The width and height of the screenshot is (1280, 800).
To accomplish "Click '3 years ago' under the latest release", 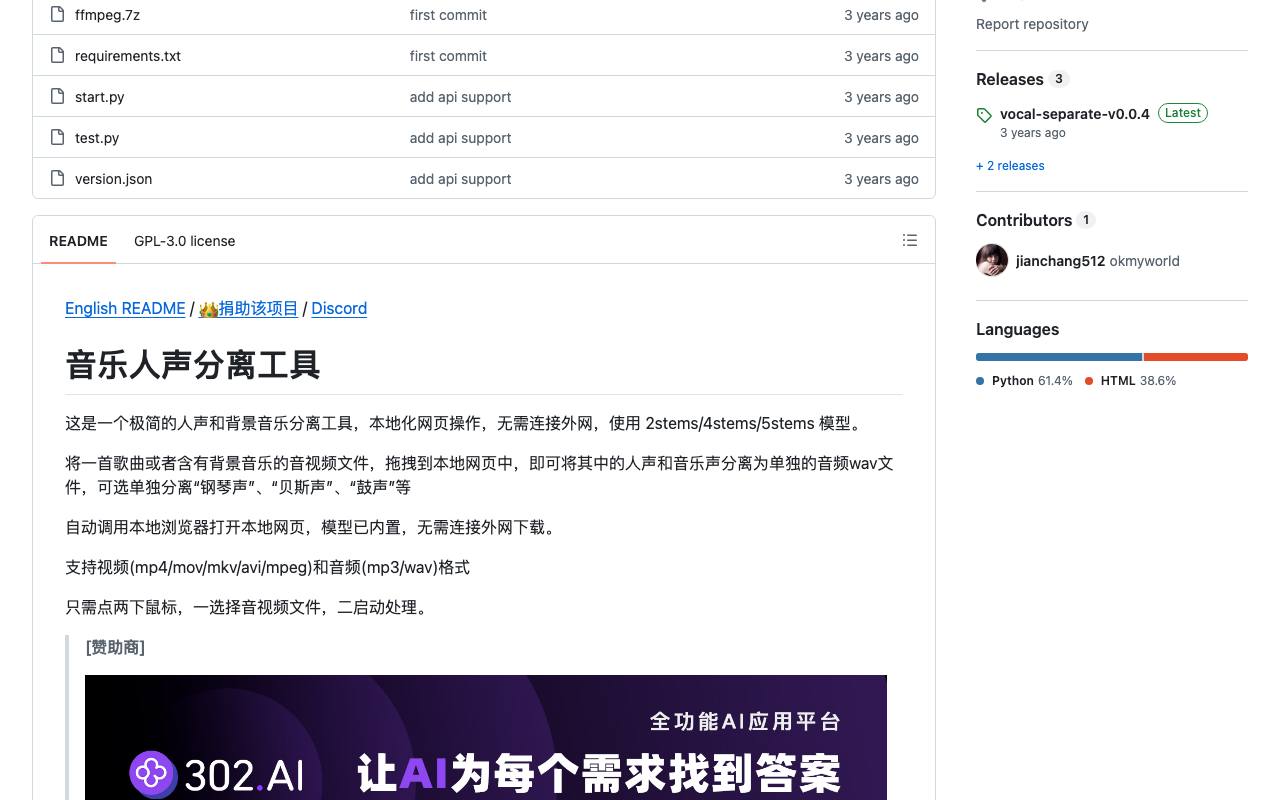I will 1033,133.
